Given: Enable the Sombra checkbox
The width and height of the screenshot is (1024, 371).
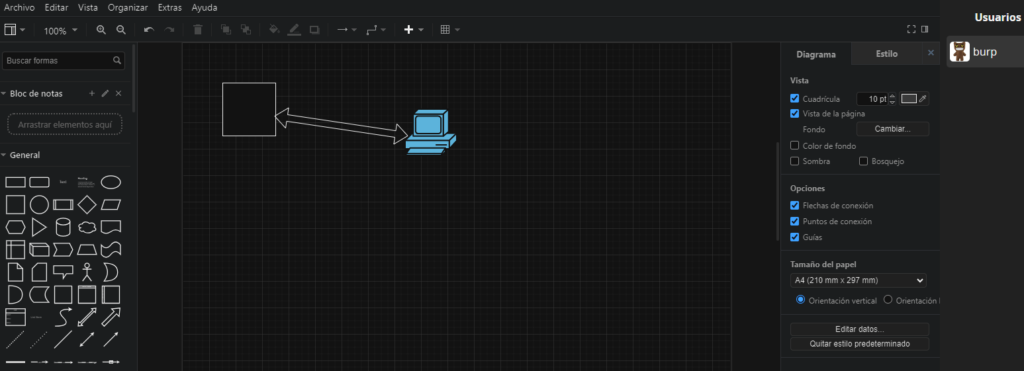Looking at the screenshot, I should coord(795,161).
